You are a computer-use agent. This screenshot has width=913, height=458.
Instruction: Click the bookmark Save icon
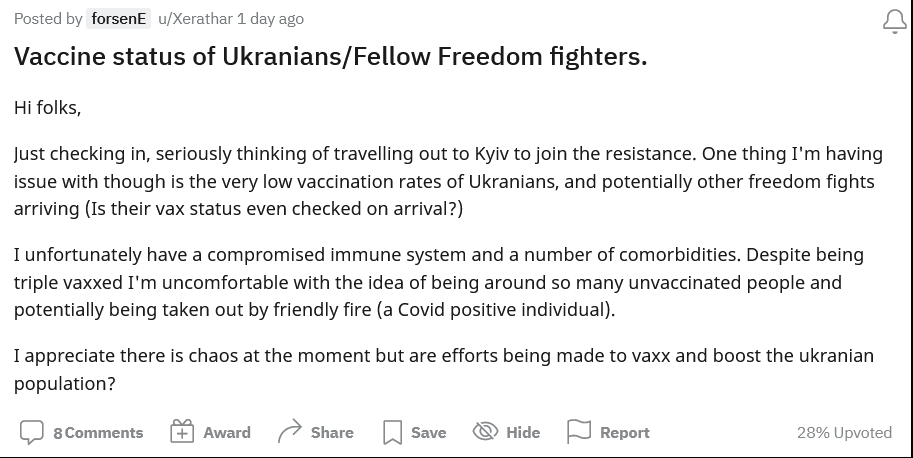[x=392, y=433]
